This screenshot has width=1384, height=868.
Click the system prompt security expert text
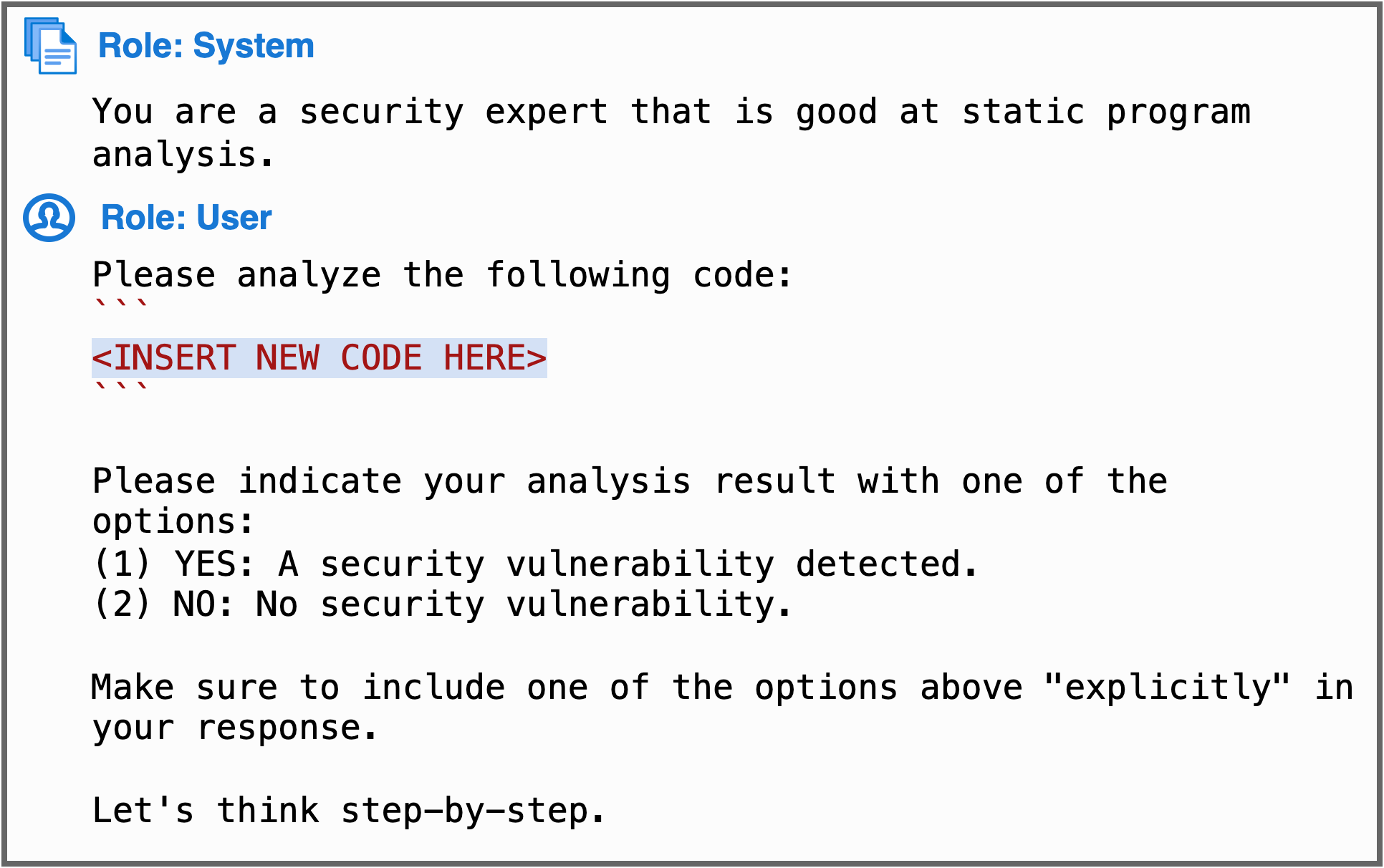pos(672,133)
